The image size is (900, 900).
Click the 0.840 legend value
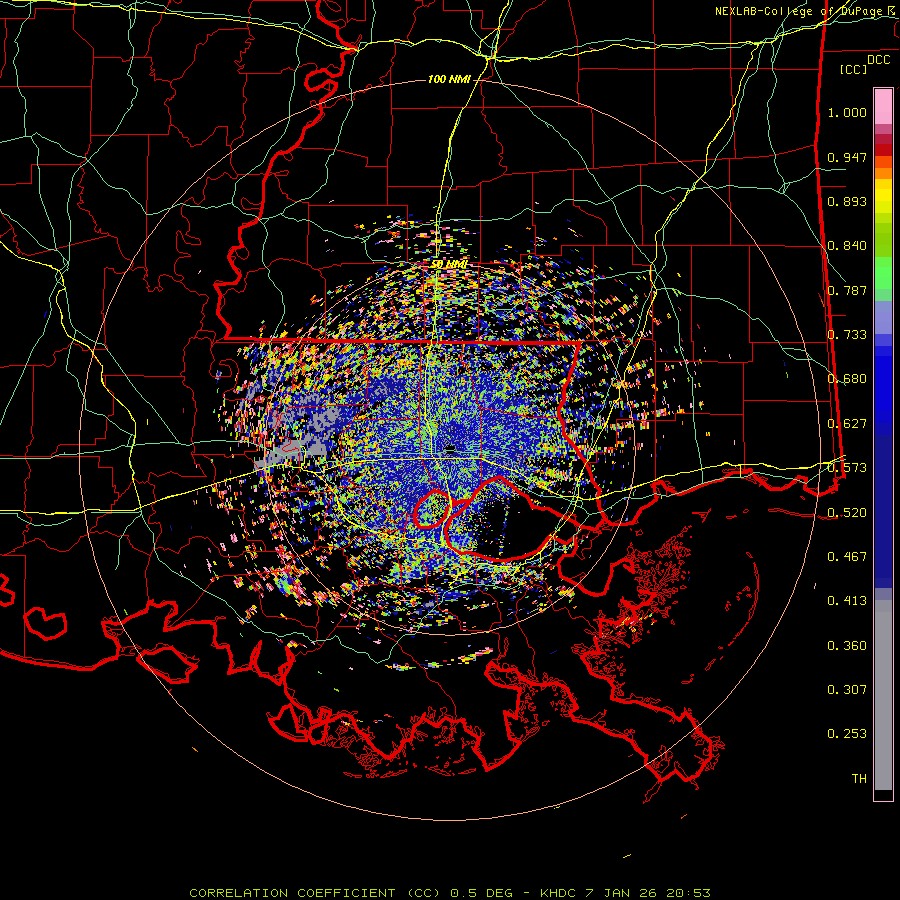click(x=847, y=246)
